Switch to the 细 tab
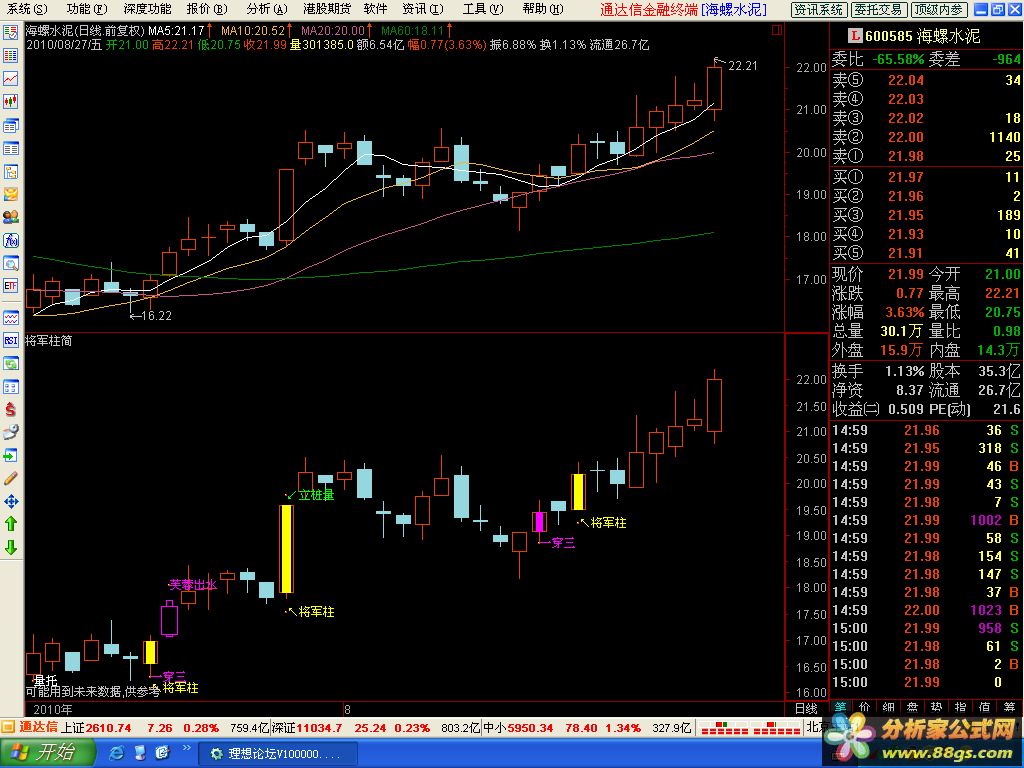This screenshot has height=768, width=1024. [888, 708]
